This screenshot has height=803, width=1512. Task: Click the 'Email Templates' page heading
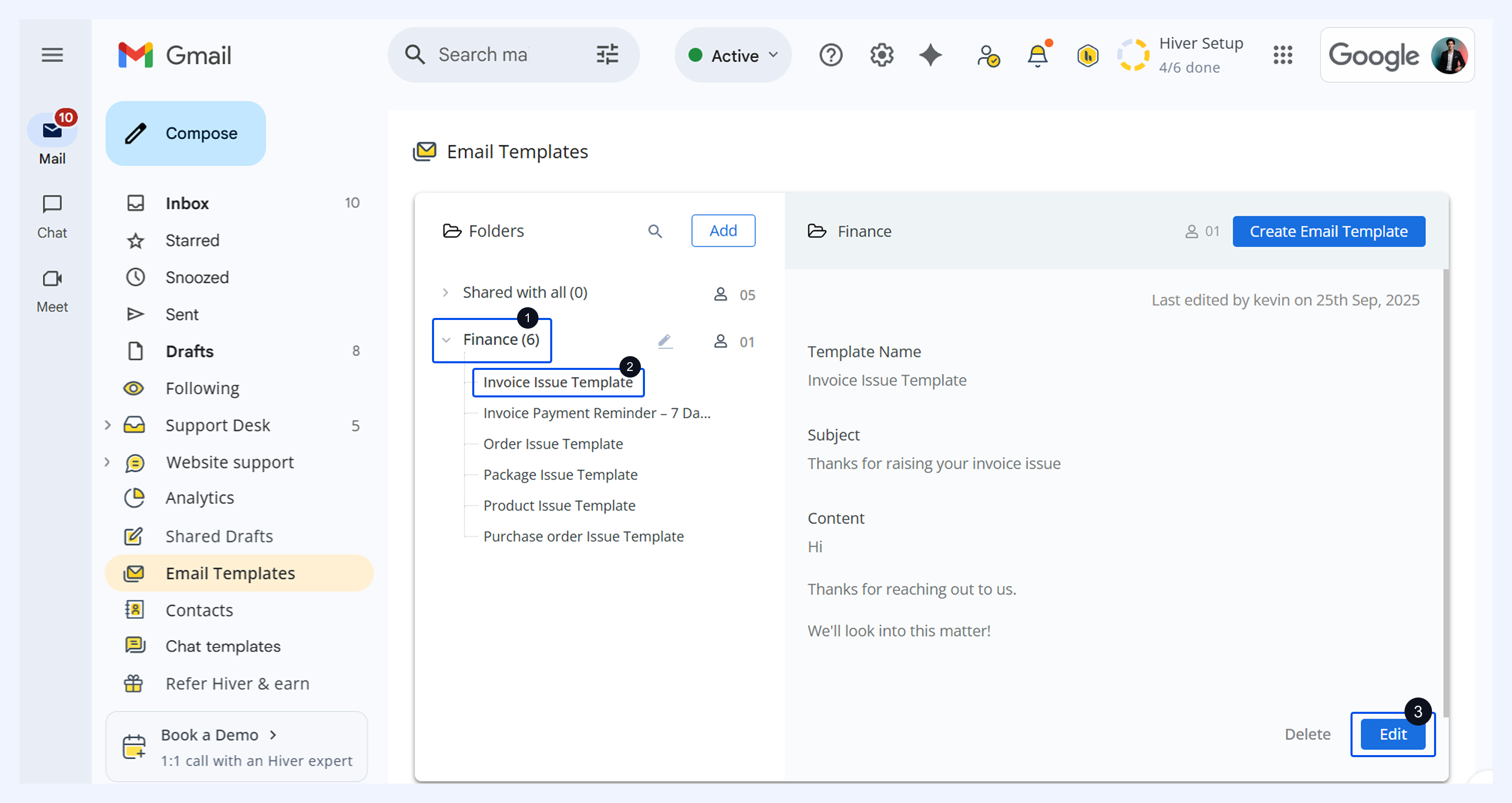click(x=517, y=151)
